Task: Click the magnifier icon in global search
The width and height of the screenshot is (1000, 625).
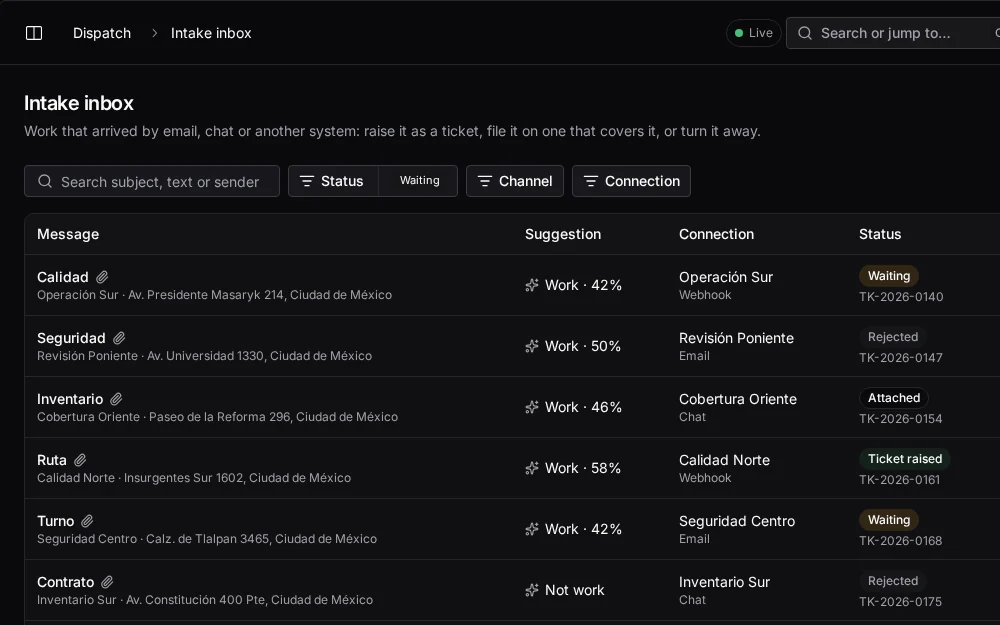Action: tap(805, 33)
